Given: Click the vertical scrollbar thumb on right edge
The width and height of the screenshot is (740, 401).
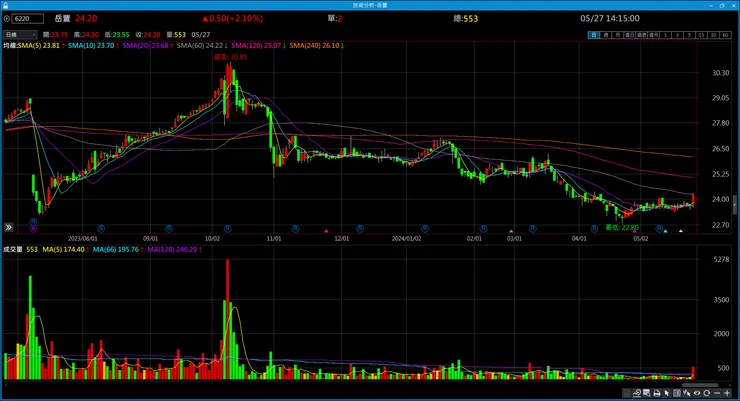Looking at the screenshot, I should [x=734, y=204].
